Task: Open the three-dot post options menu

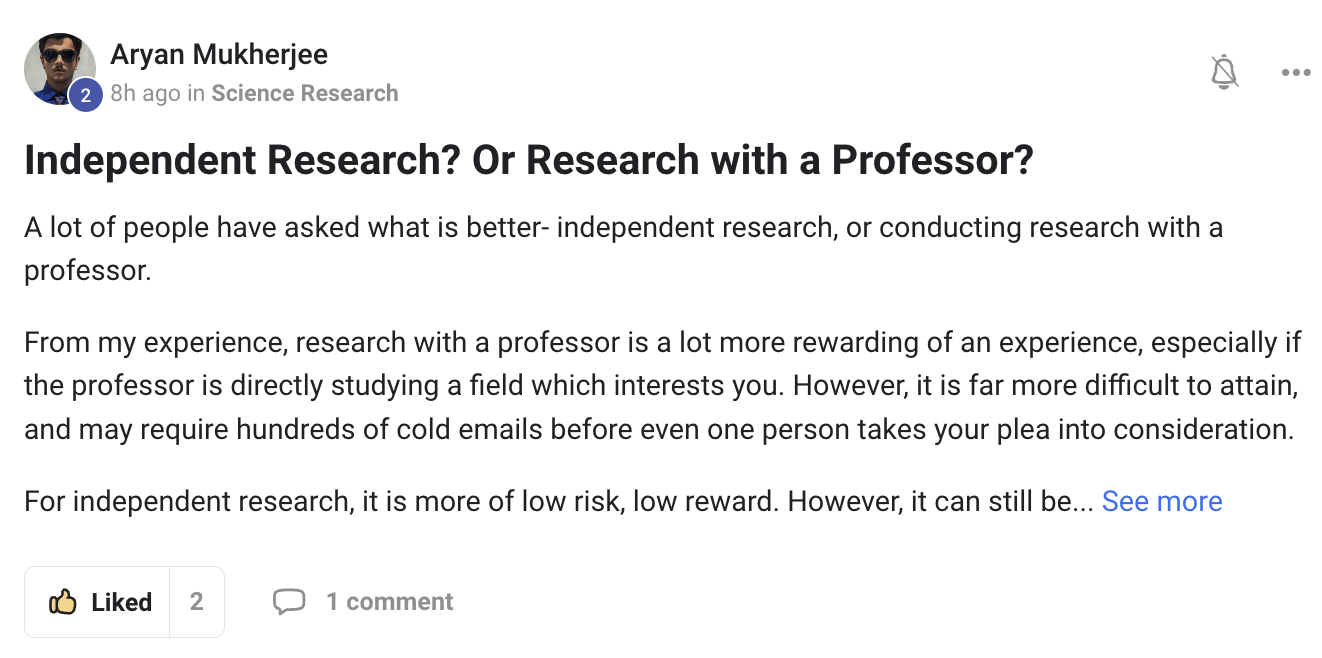Action: tap(1295, 73)
